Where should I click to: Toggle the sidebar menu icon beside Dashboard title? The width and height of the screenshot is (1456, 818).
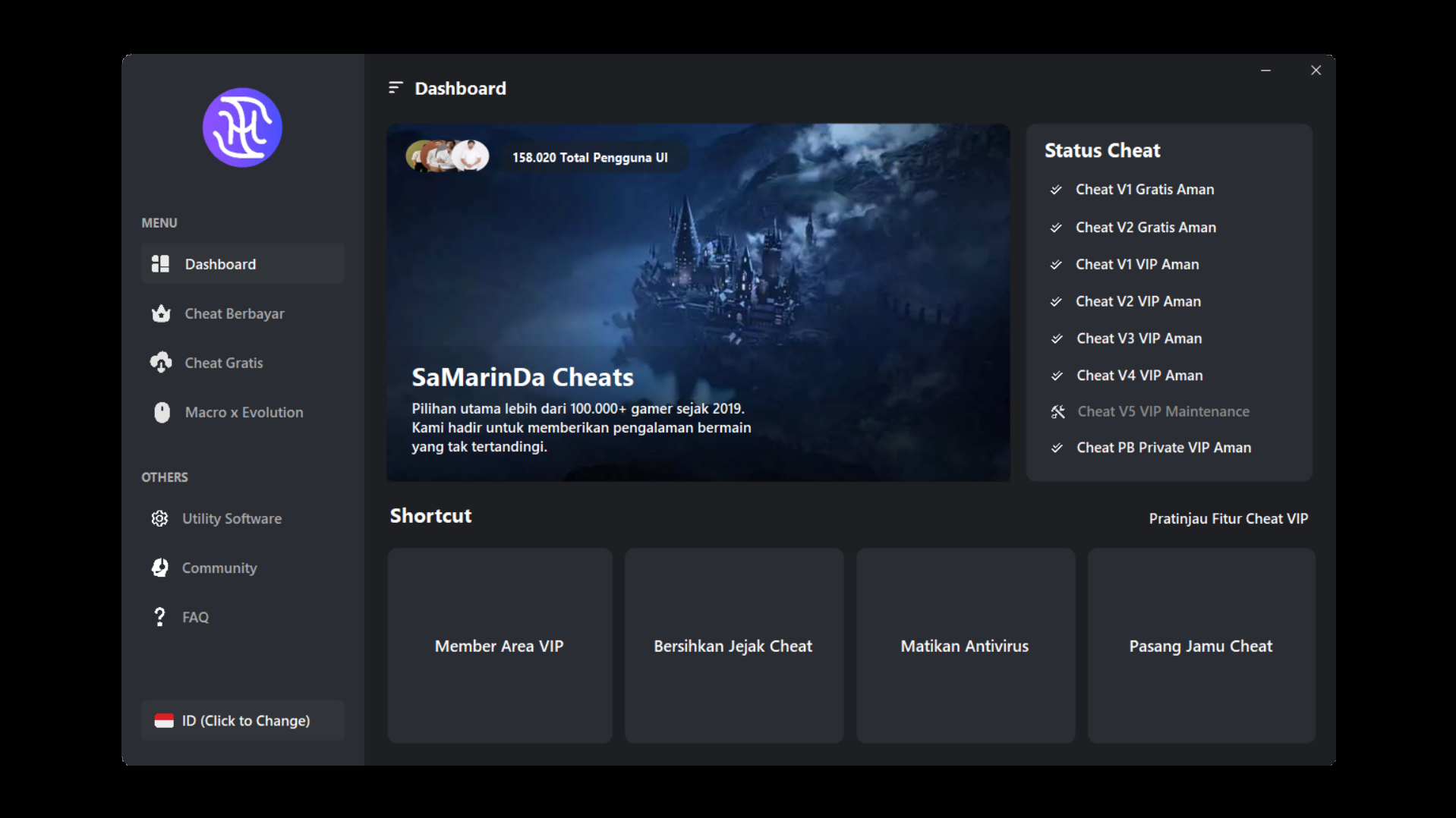[395, 88]
